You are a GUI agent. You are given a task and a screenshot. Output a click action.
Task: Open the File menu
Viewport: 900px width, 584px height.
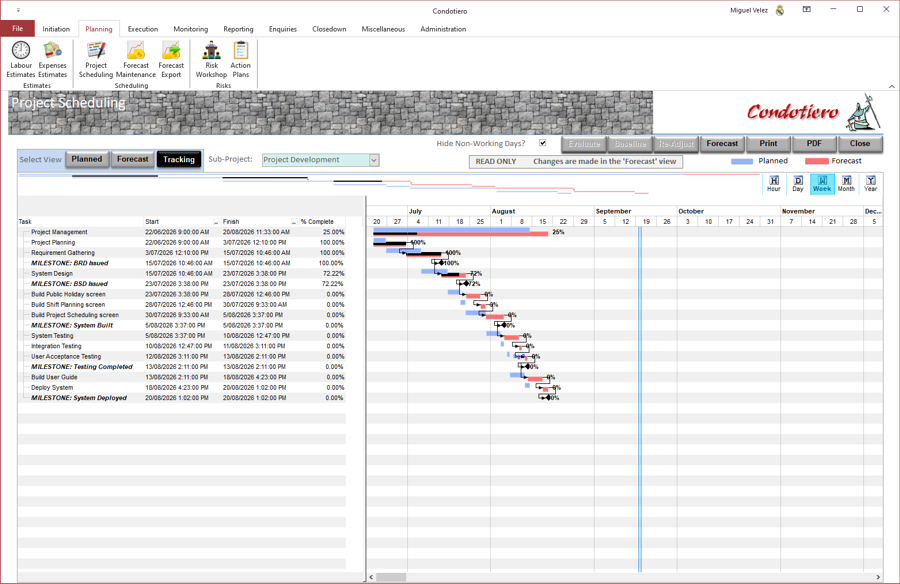17,29
